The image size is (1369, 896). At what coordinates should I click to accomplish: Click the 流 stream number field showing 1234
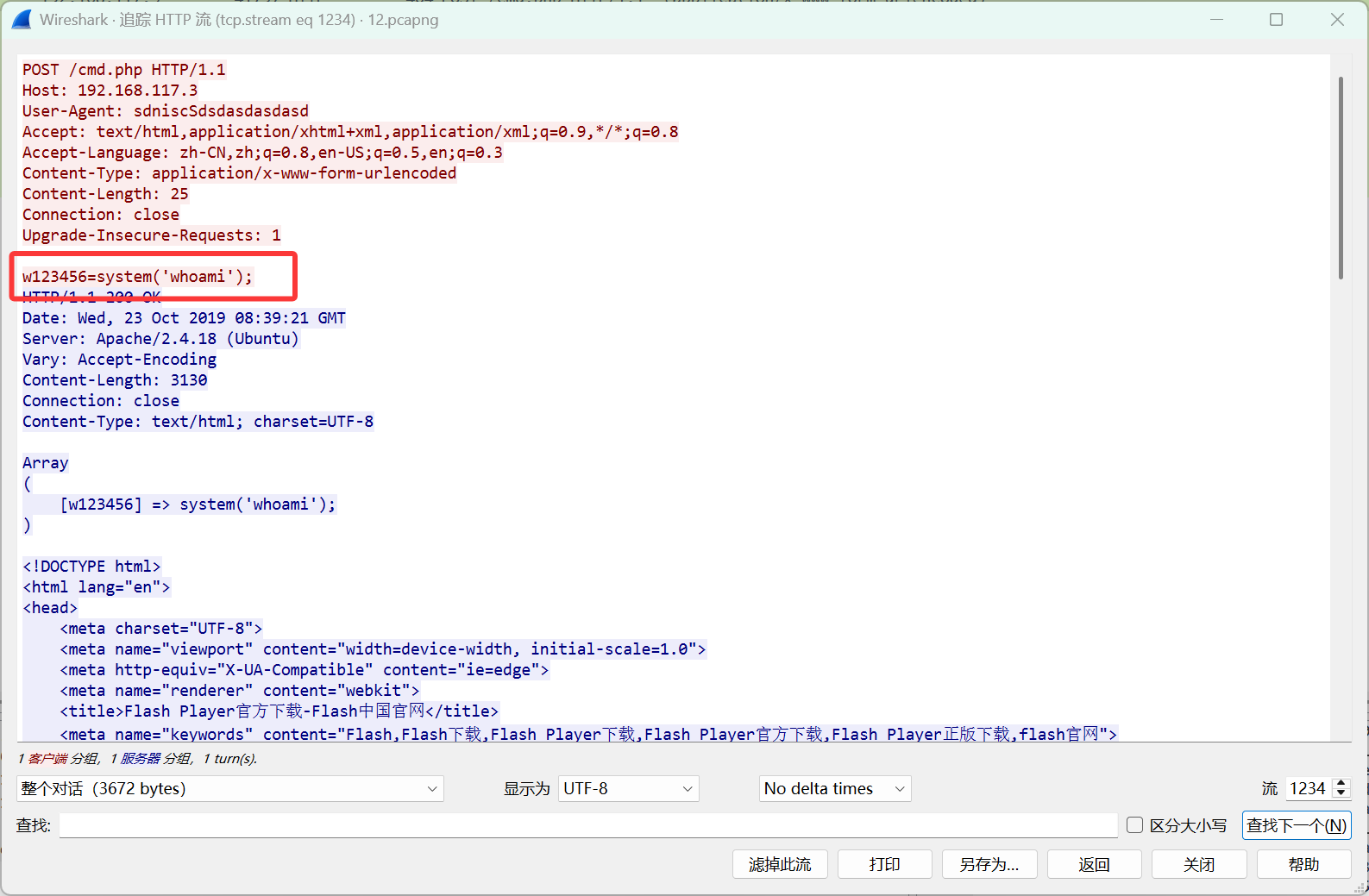[x=1308, y=788]
